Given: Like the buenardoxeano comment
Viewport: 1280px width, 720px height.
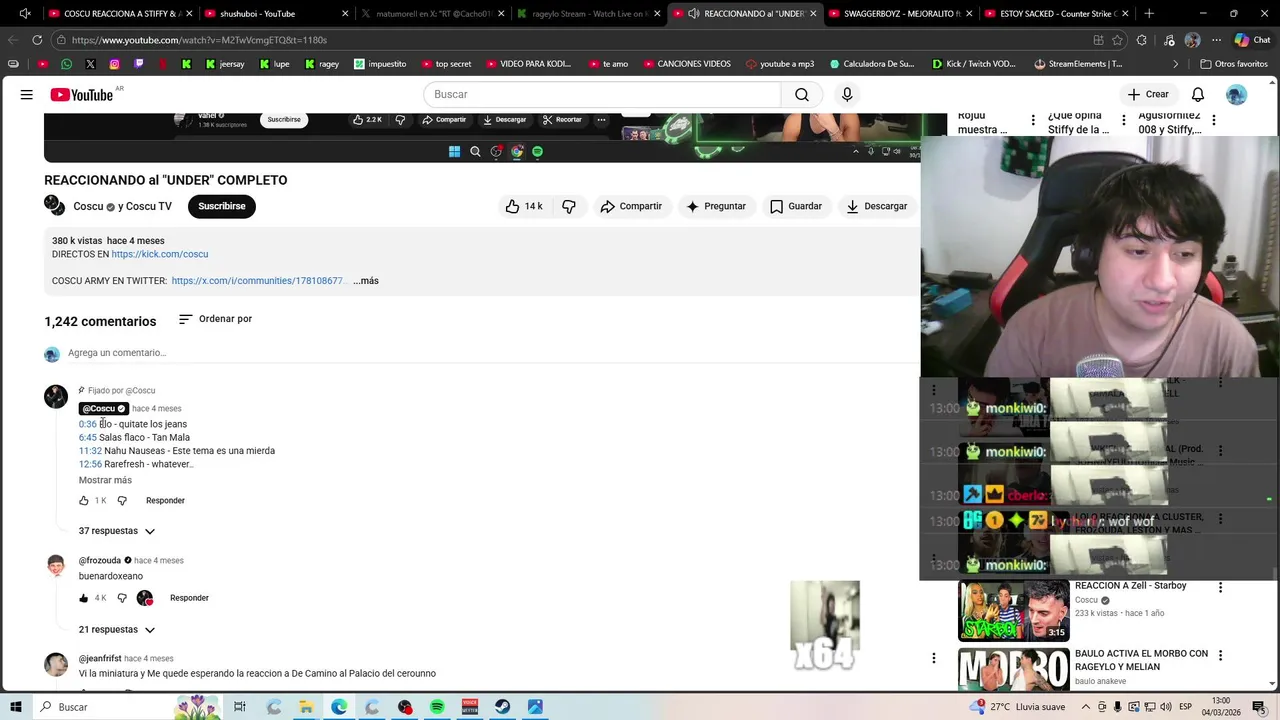Looking at the screenshot, I should click(84, 598).
